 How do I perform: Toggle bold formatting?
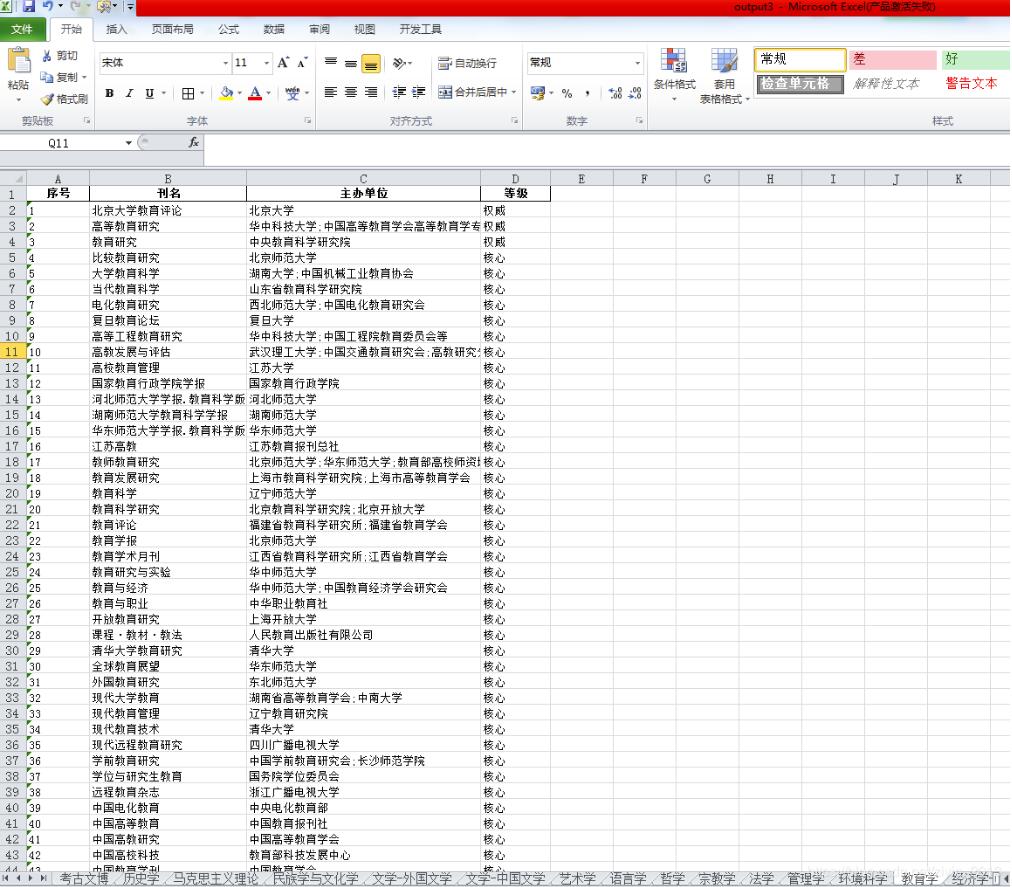pos(108,92)
